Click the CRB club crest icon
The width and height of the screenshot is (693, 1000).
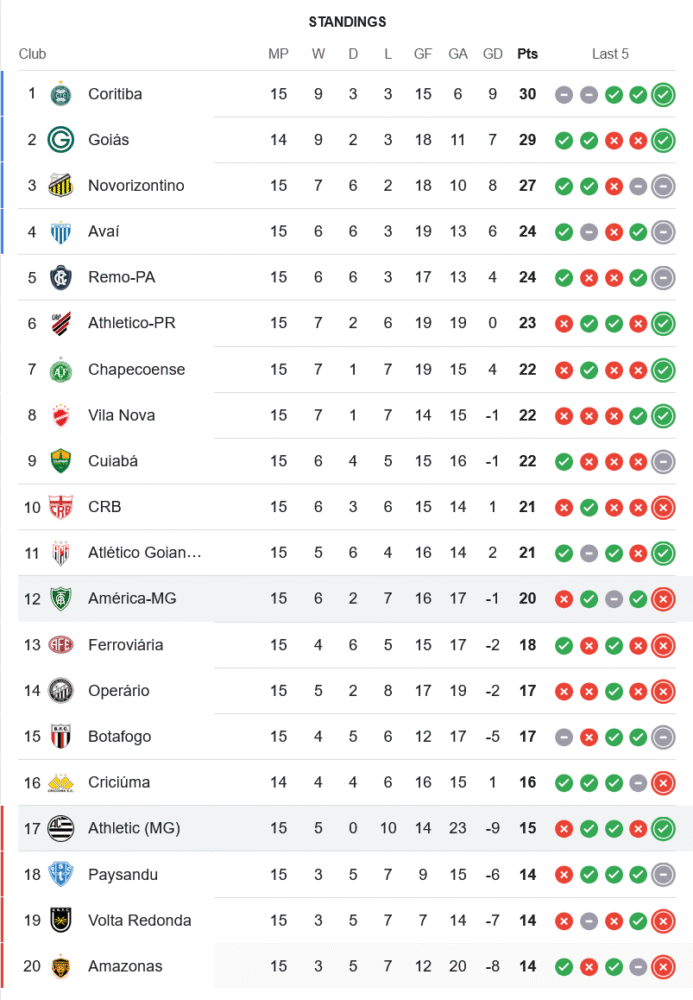point(62,507)
